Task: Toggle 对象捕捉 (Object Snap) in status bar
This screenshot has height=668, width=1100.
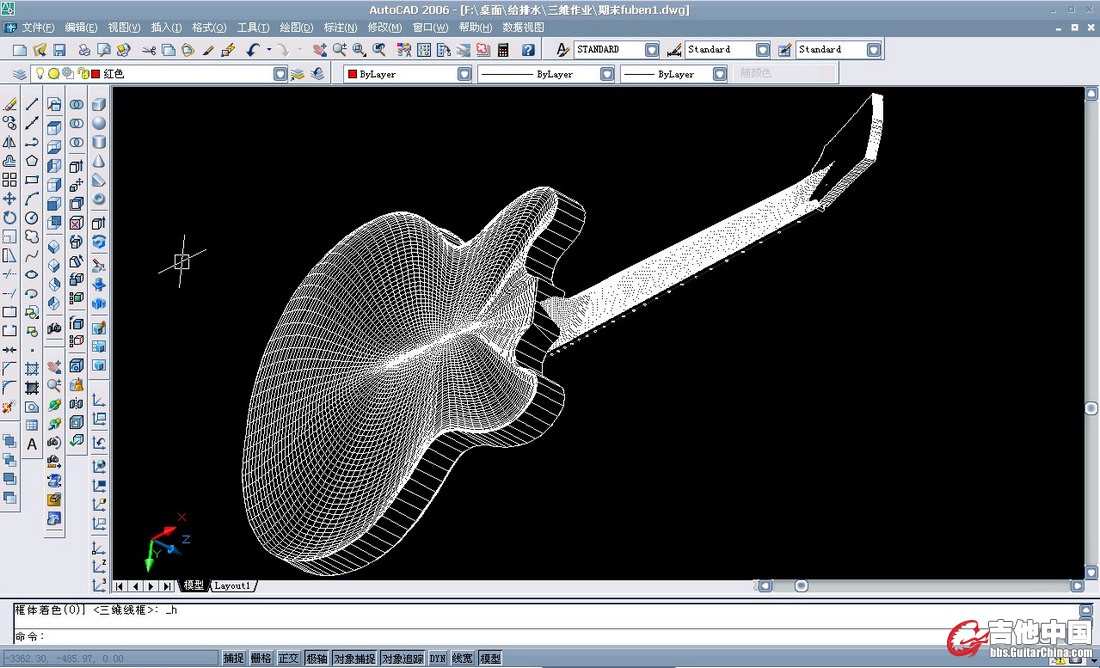Action: tap(354, 659)
